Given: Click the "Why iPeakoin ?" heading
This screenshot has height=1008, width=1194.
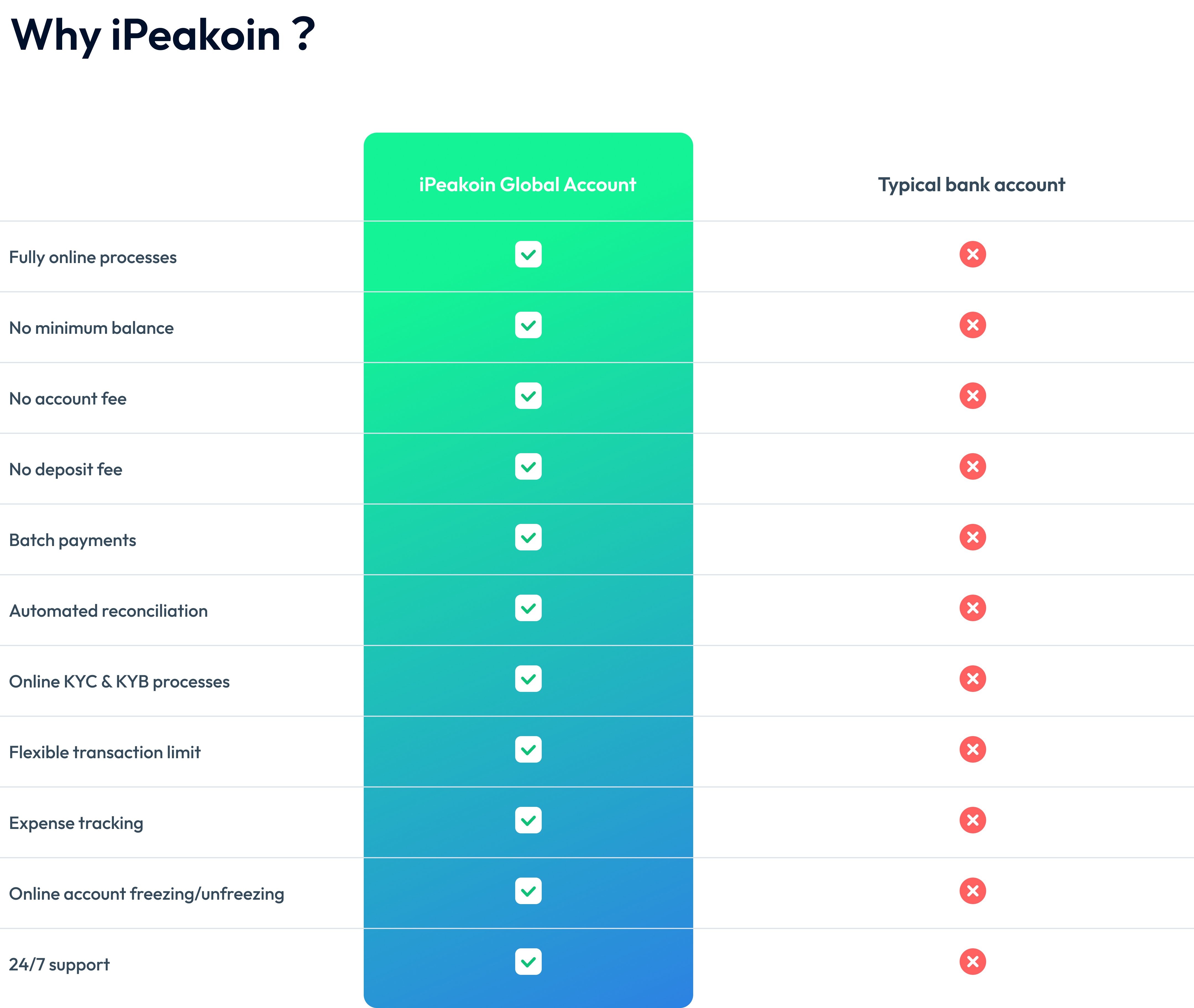Looking at the screenshot, I should pyautogui.click(x=163, y=35).
